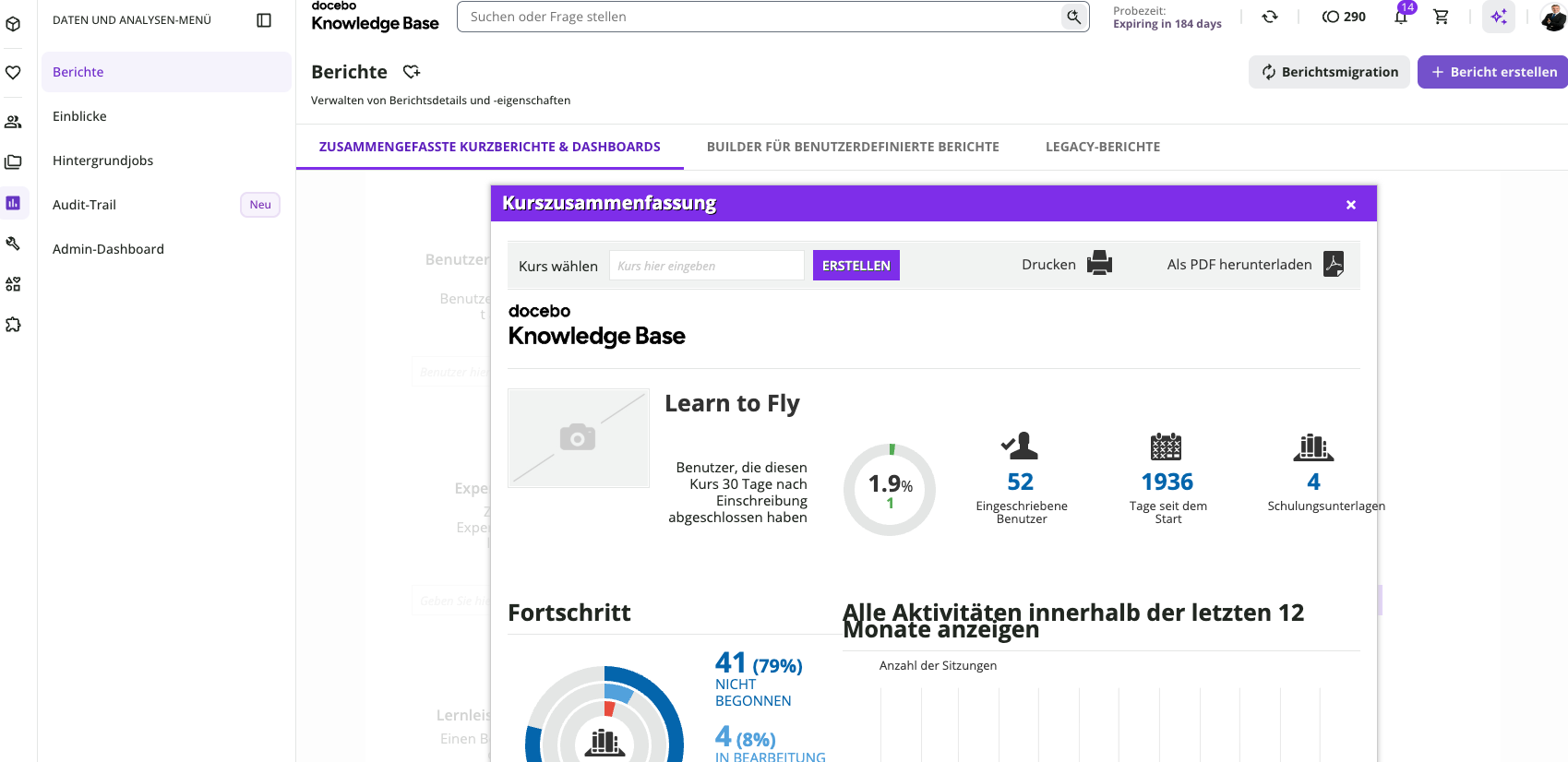Open the user avatar profile menu
Image resolution: width=1568 pixels, height=762 pixels.
tap(1553, 17)
